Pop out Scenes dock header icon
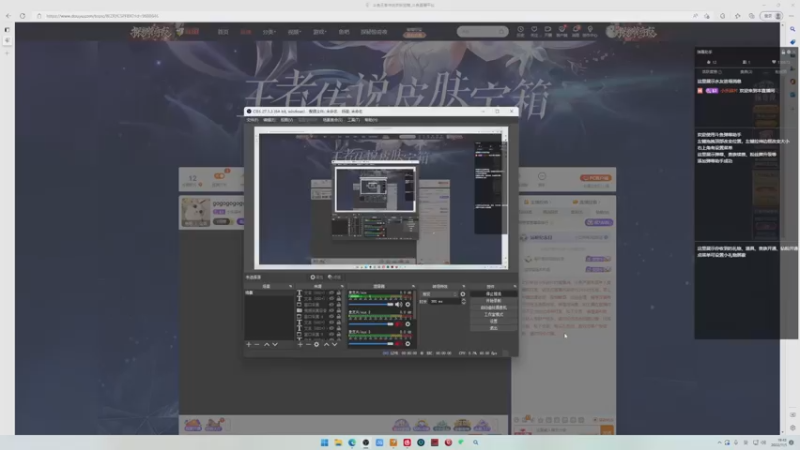Image resolution: width=800 pixels, height=450 pixels. point(290,286)
